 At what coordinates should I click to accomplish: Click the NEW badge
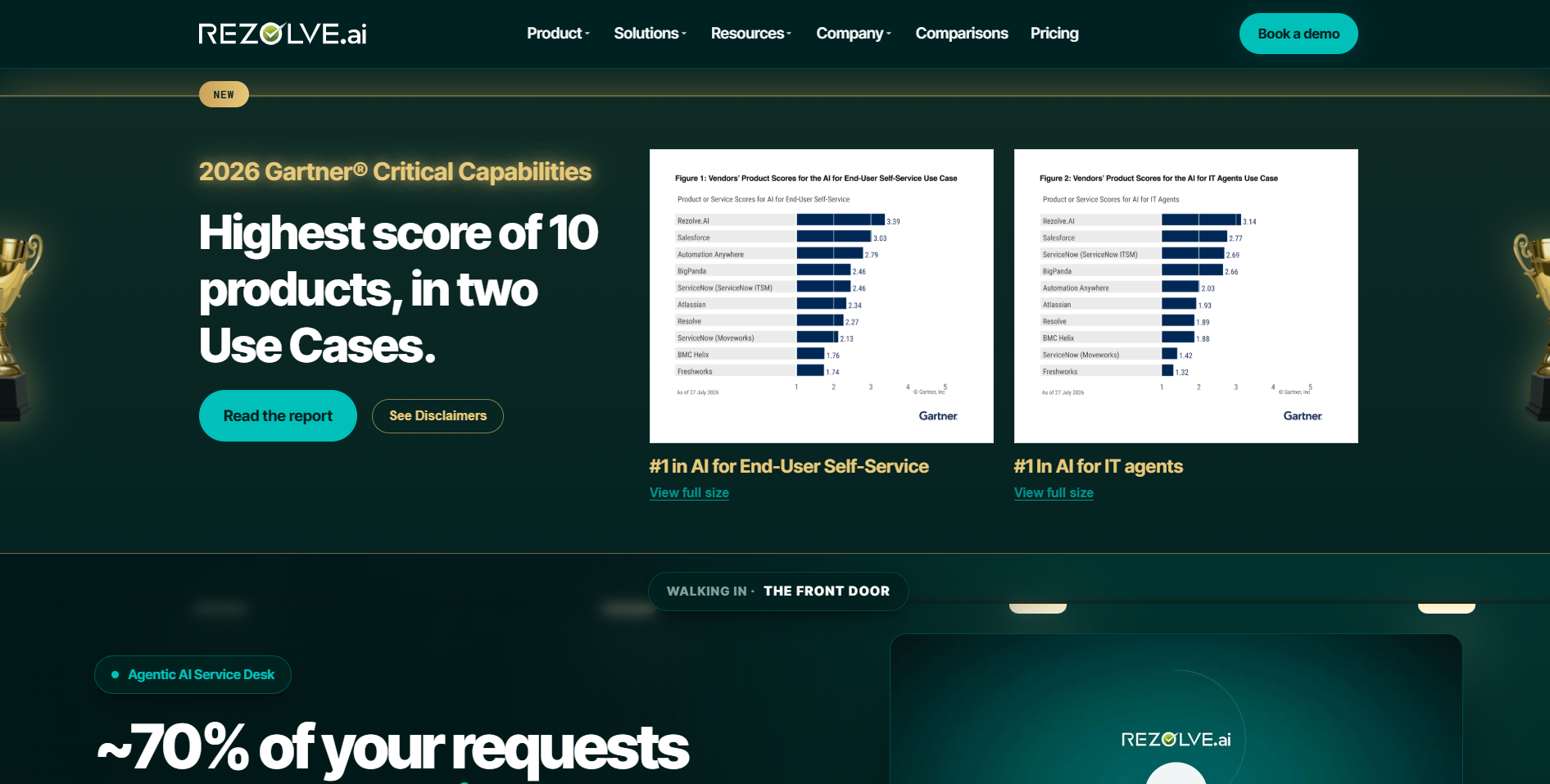pyautogui.click(x=224, y=94)
